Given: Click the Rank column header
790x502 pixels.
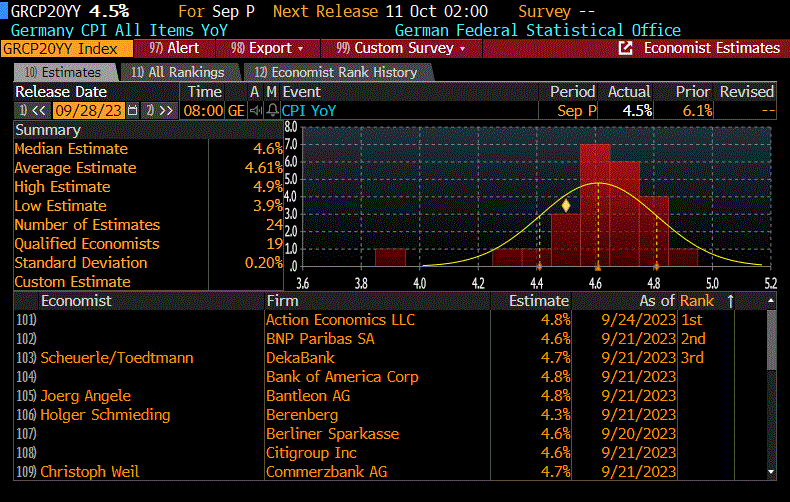Looking at the screenshot, I should coord(697,301).
